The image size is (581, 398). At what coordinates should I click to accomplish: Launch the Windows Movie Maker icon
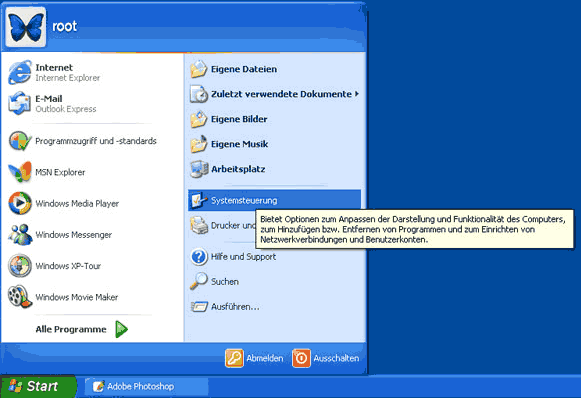[x=20, y=296]
